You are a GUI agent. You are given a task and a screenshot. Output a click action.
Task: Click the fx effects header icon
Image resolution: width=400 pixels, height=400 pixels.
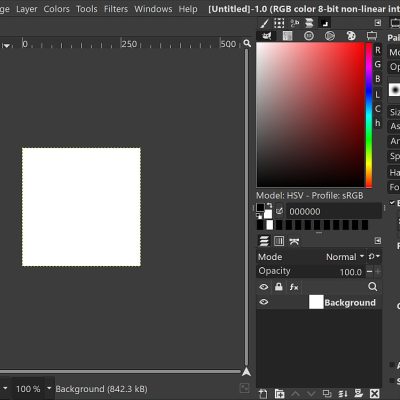[294, 287]
